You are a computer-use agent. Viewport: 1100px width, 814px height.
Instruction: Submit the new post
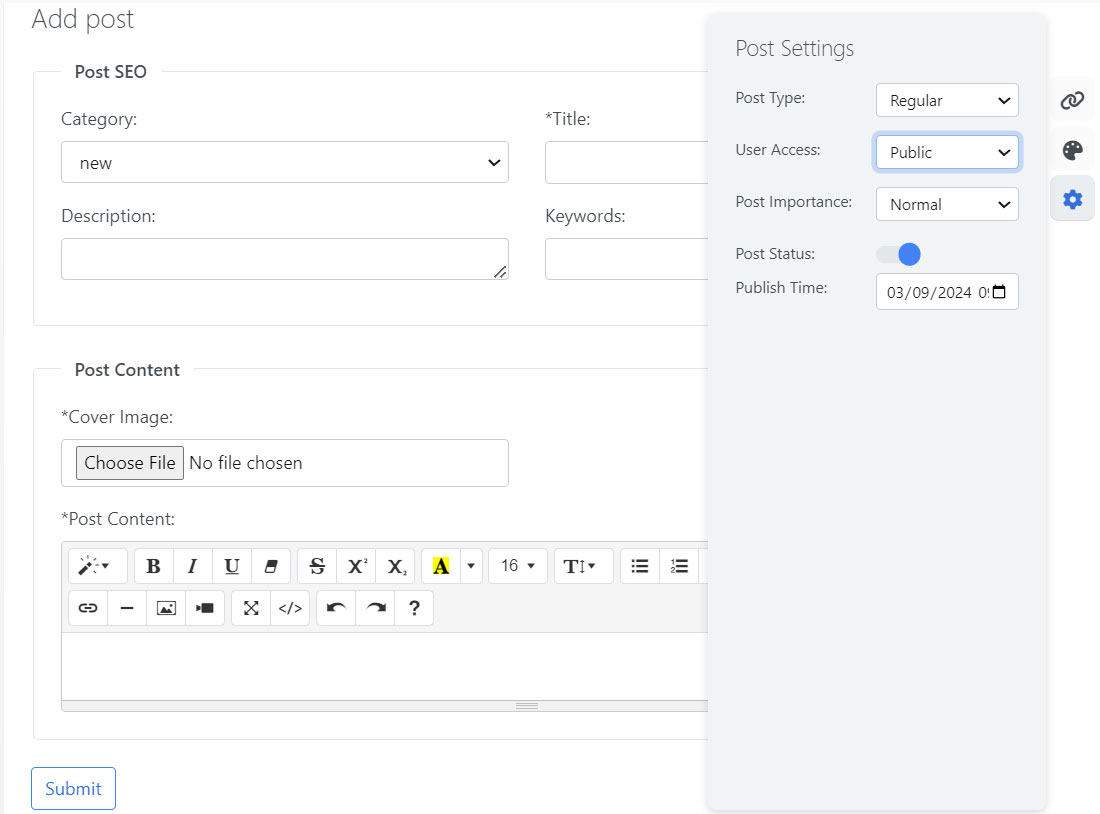pyautogui.click(x=73, y=788)
